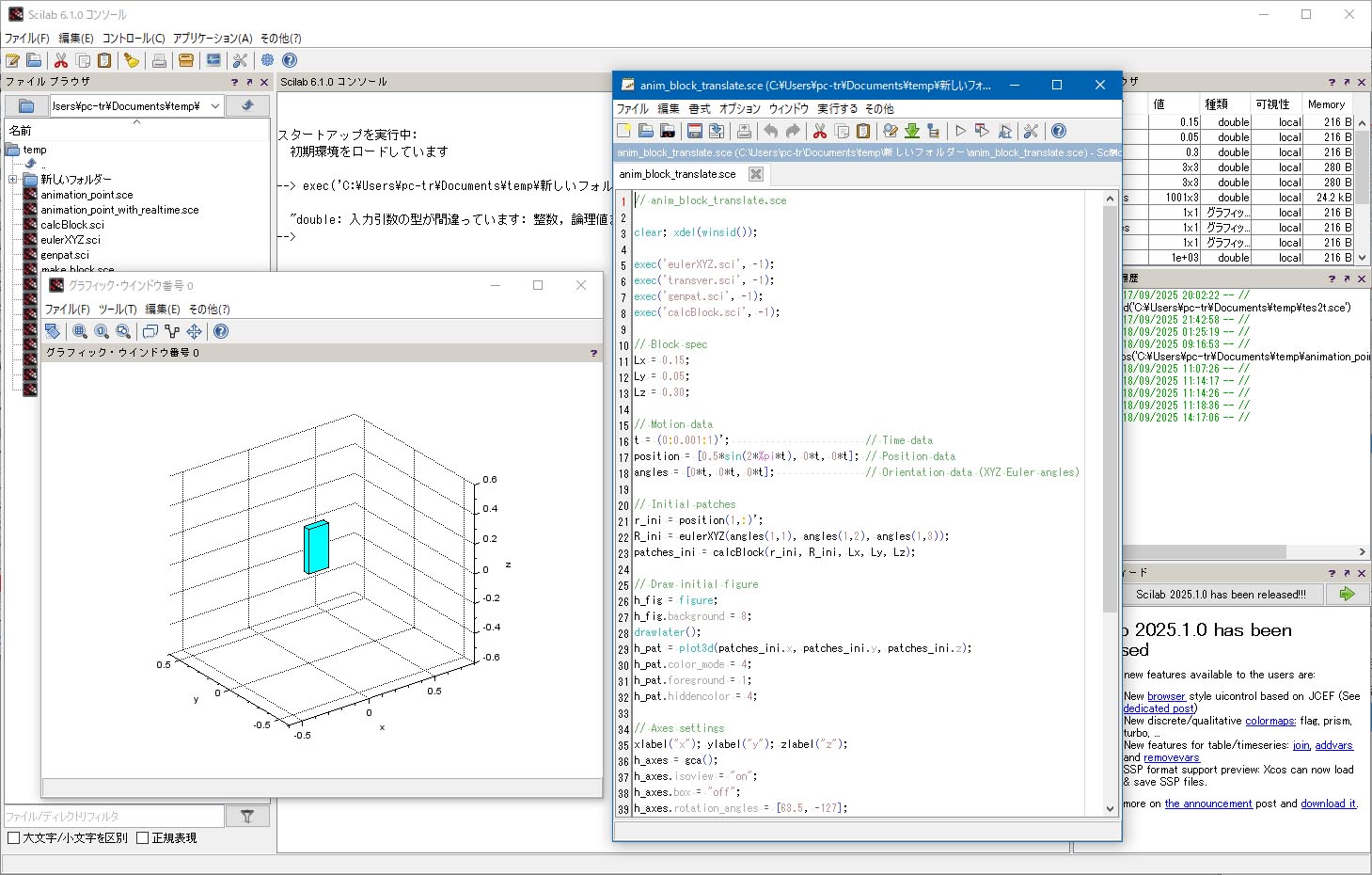Create a new file in SciNotes
This screenshot has width=1372, height=875.
tap(624, 131)
